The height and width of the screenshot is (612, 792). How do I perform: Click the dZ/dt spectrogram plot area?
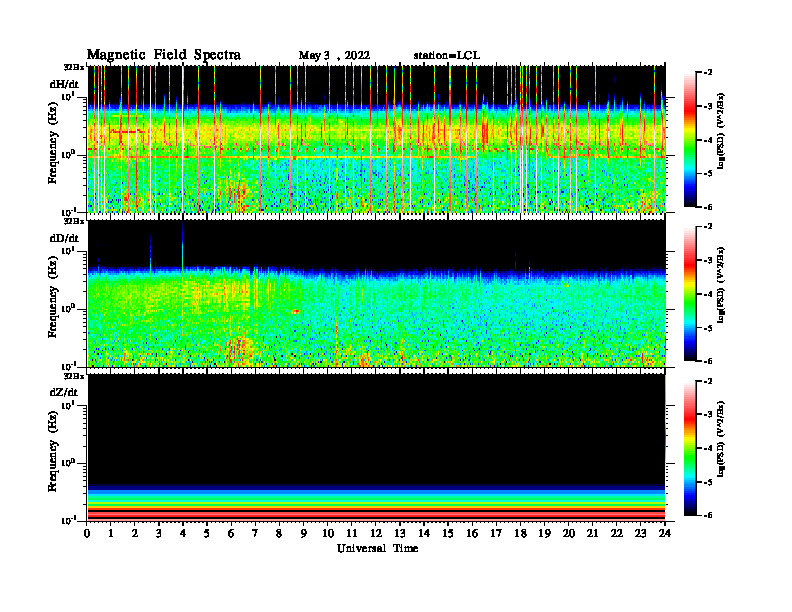coord(377,447)
